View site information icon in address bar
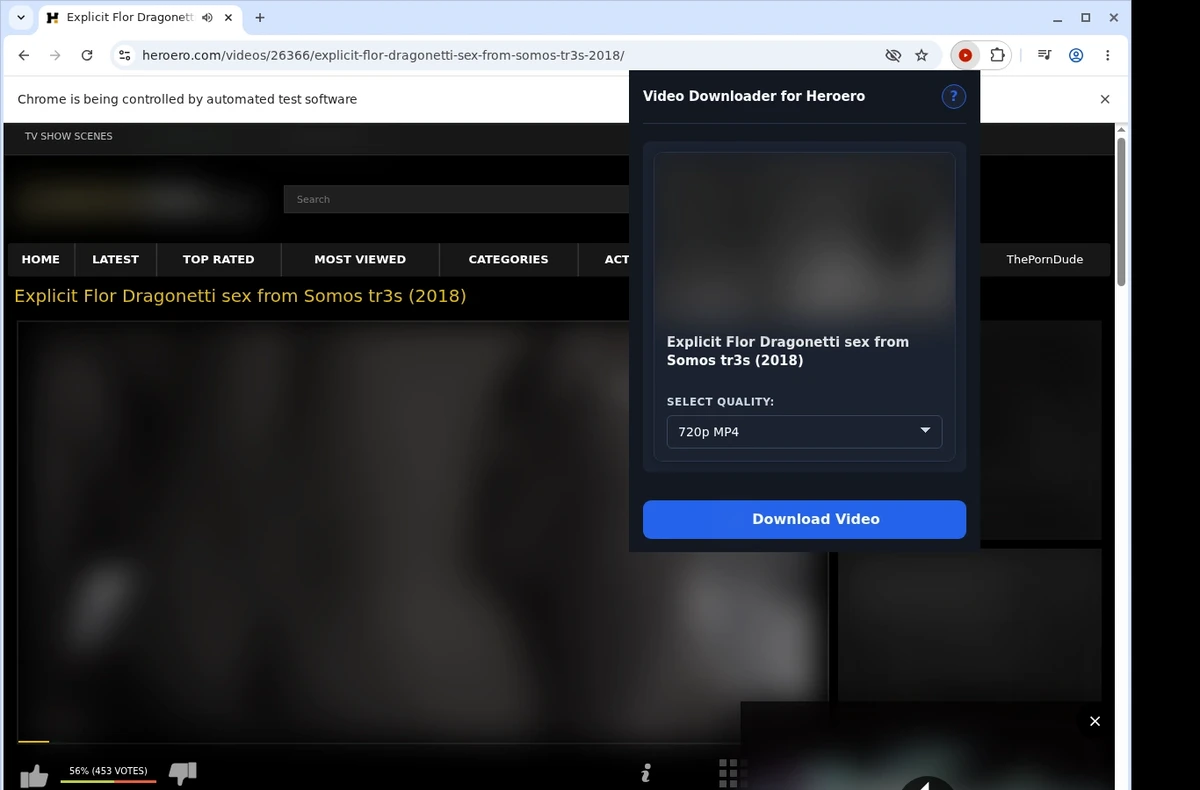The height and width of the screenshot is (790, 1200). pos(123,56)
